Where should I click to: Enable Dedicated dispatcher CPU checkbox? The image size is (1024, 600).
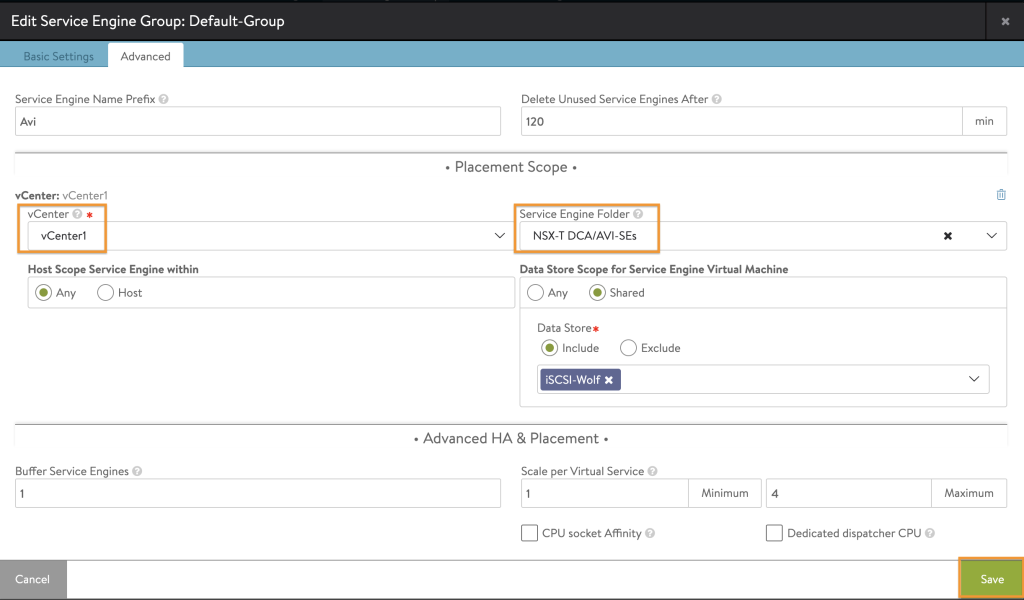coord(774,533)
